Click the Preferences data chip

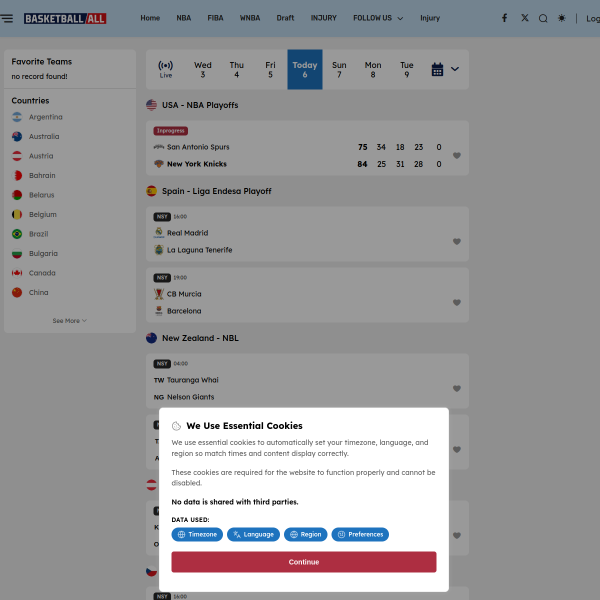click(x=360, y=535)
